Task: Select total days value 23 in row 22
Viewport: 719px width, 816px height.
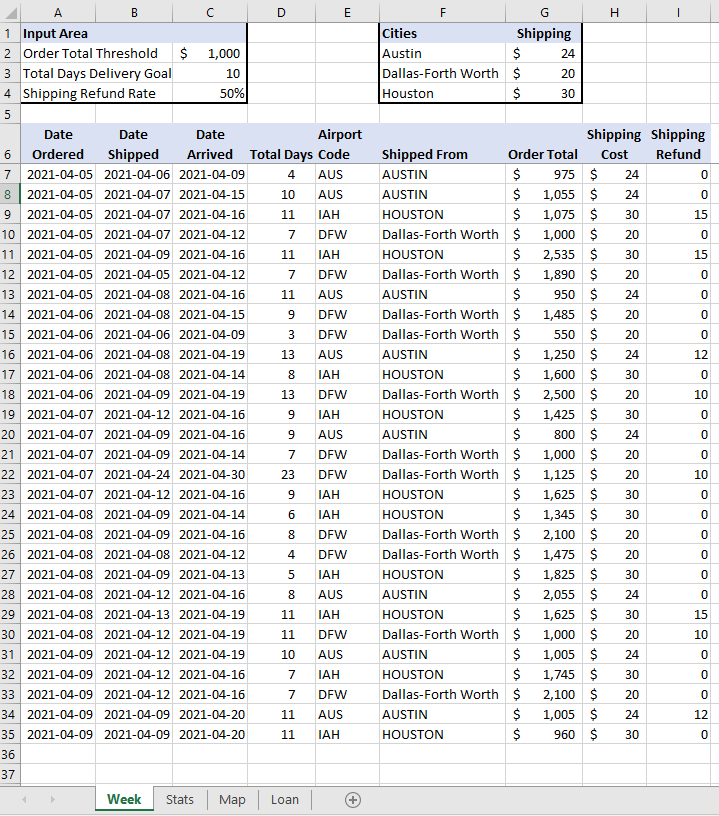Action: (x=281, y=475)
